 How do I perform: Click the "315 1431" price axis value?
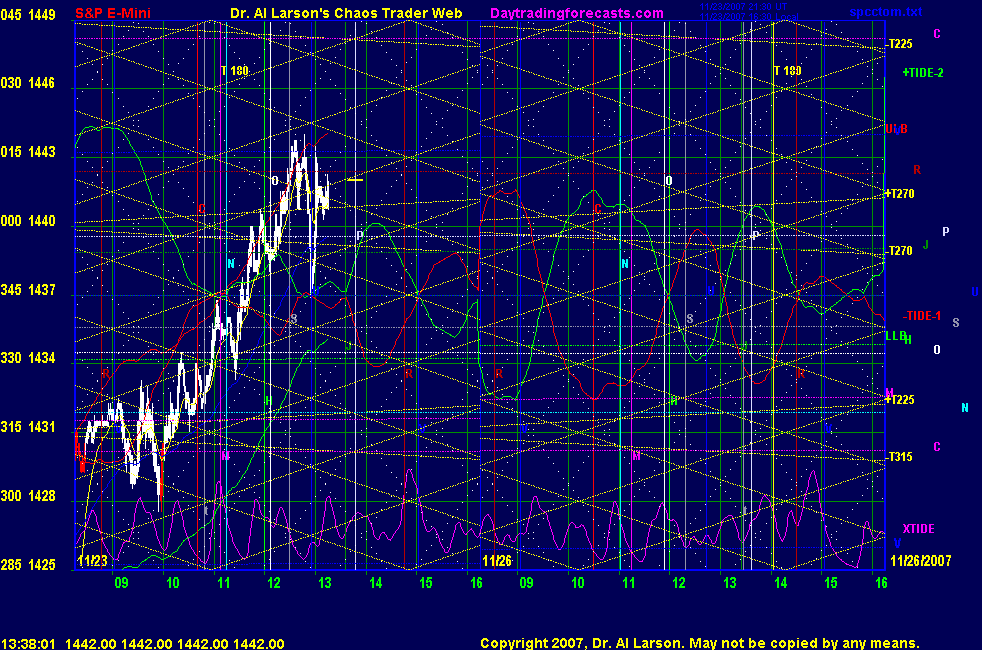(28, 426)
